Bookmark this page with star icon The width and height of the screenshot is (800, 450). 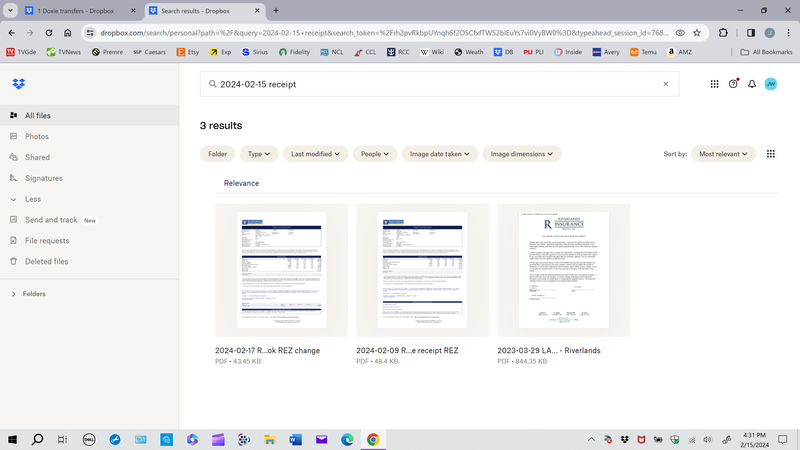click(696, 33)
